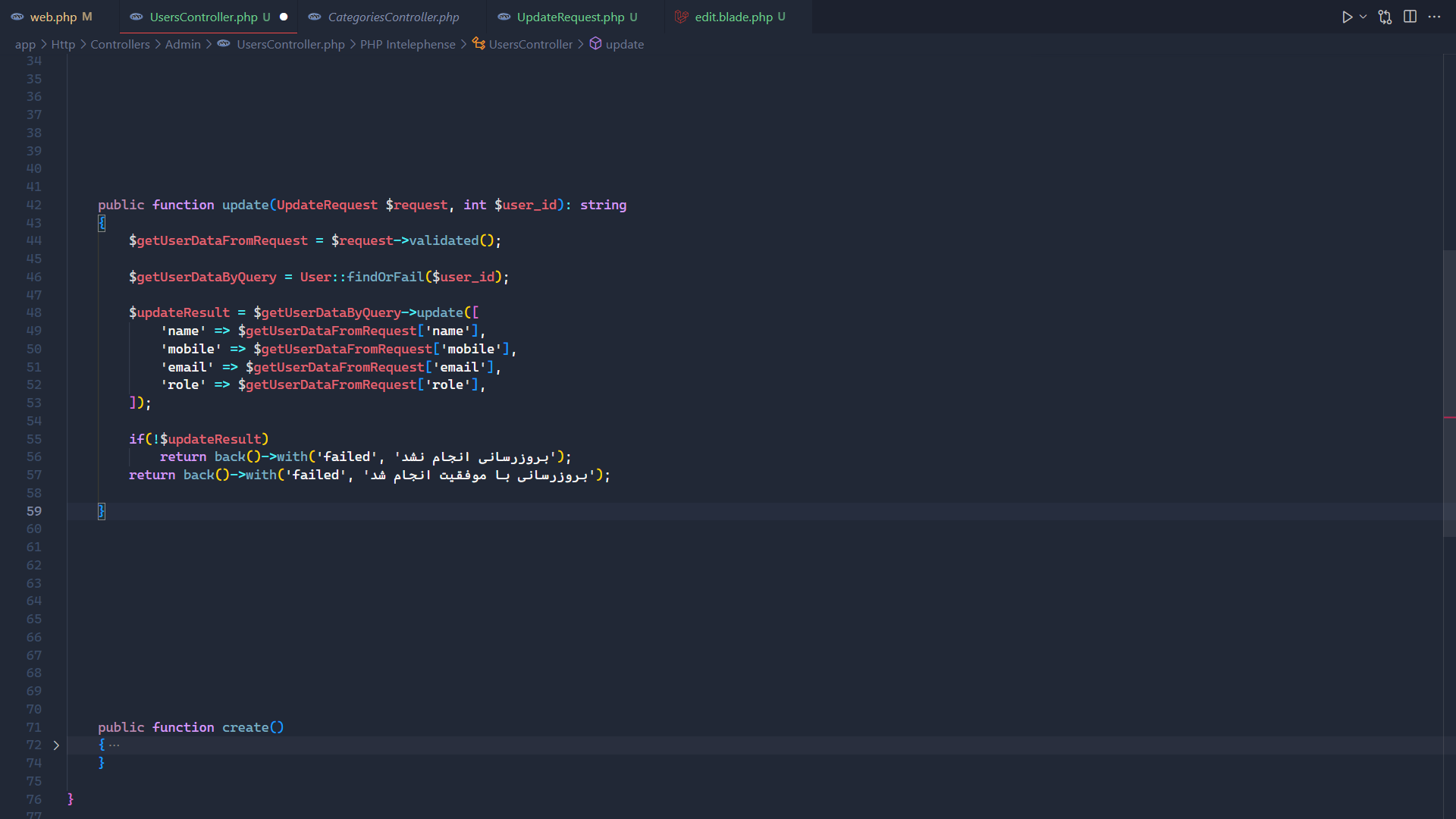Viewport: 1456px width, 819px height.
Task: Click line number 42 in the gutter
Action: click(x=34, y=205)
